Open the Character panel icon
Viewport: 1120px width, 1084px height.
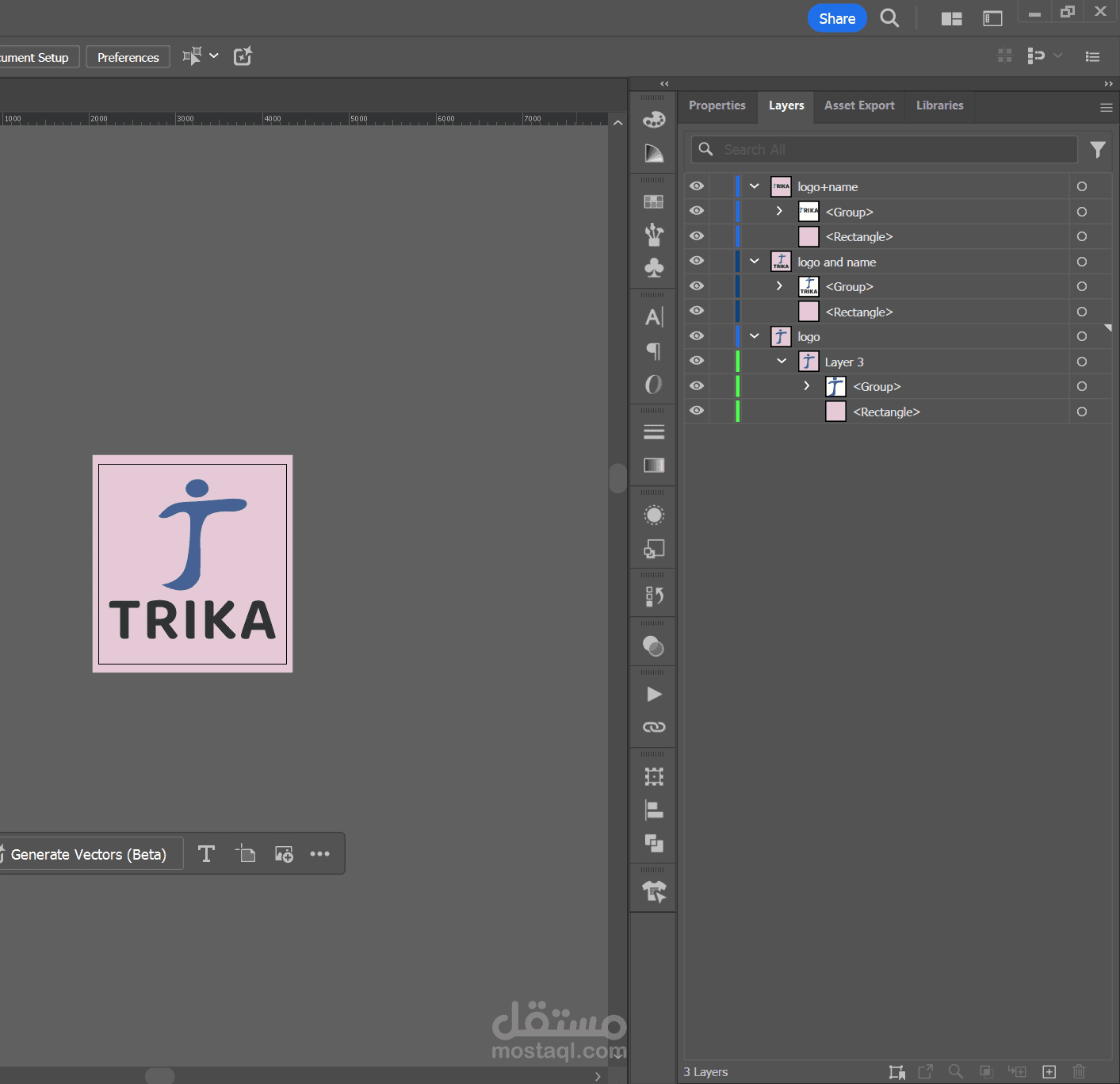click(654, 317)
